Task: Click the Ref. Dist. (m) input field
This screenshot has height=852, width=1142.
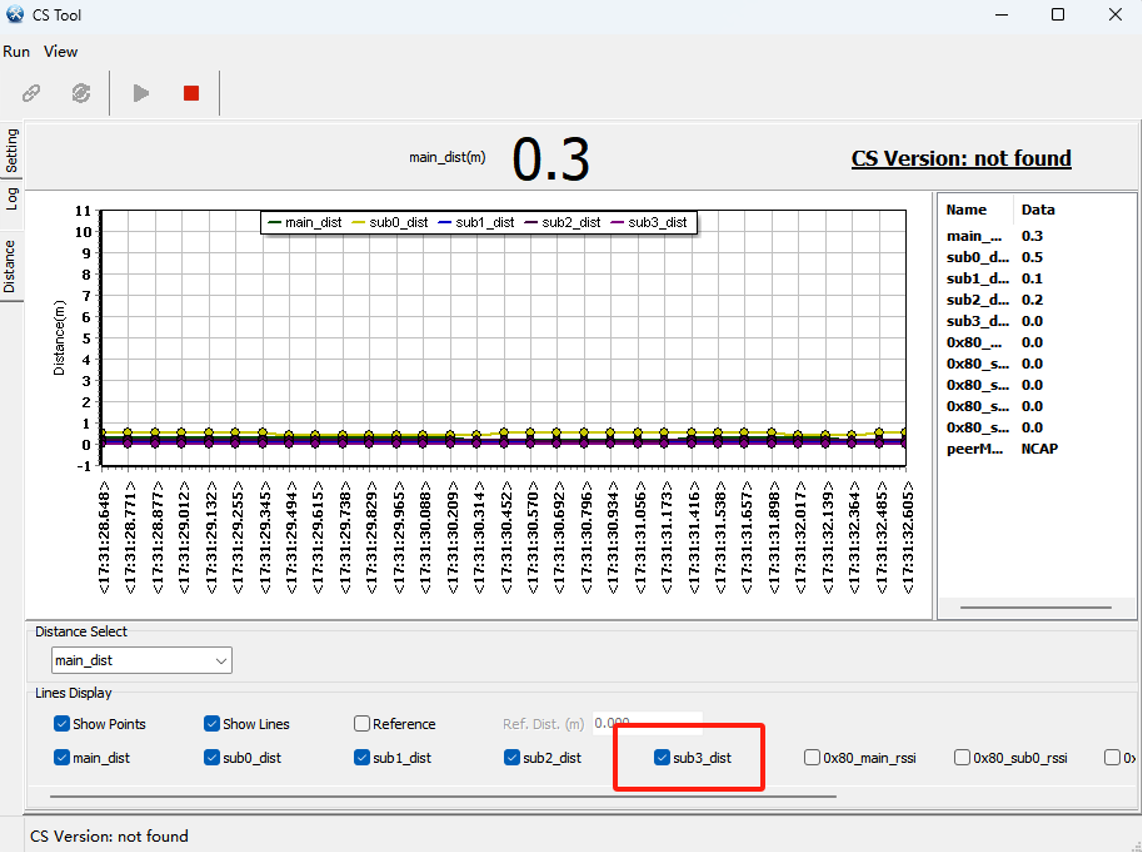Action: (x=646, y=723)
